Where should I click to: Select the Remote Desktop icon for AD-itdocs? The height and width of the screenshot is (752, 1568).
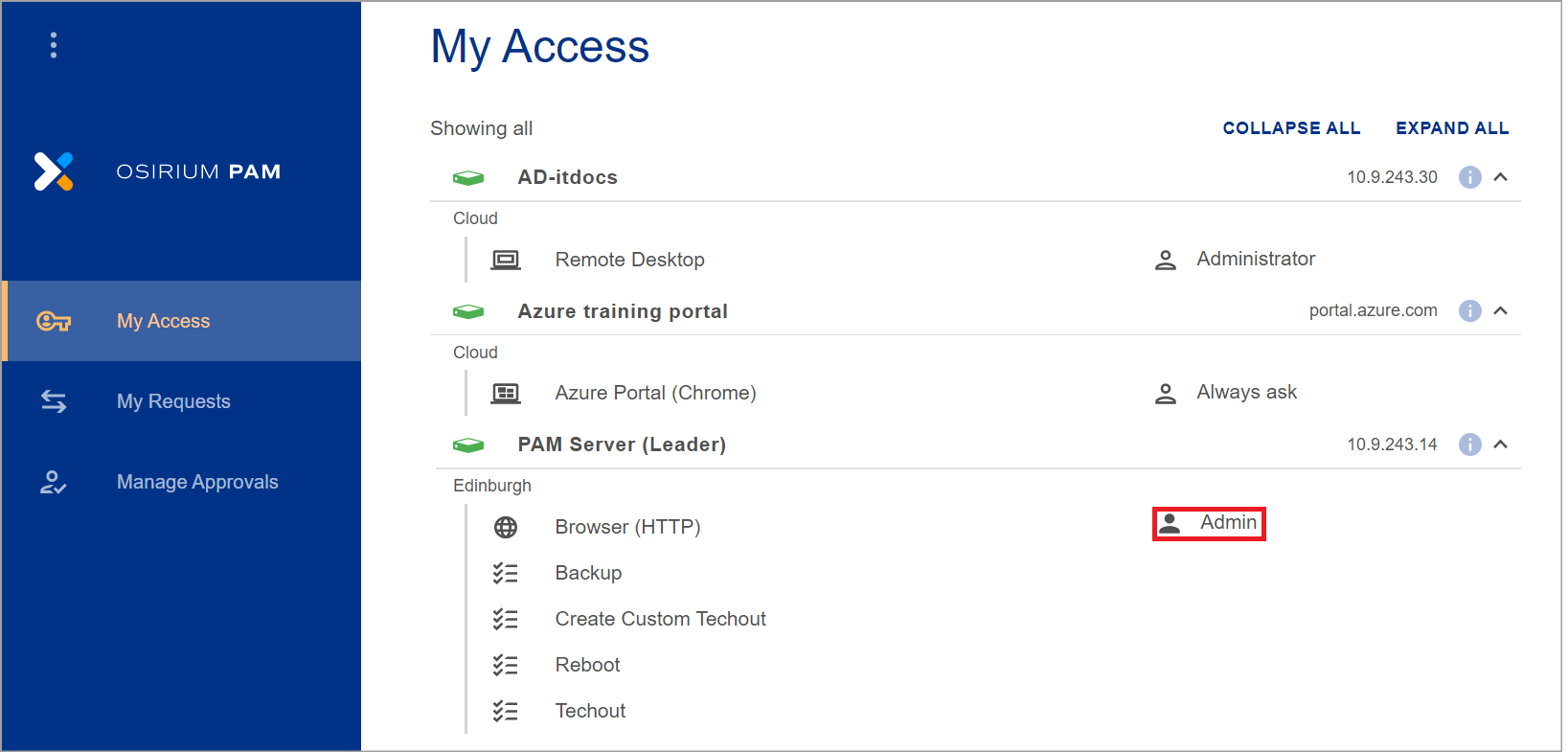[506, 259]
